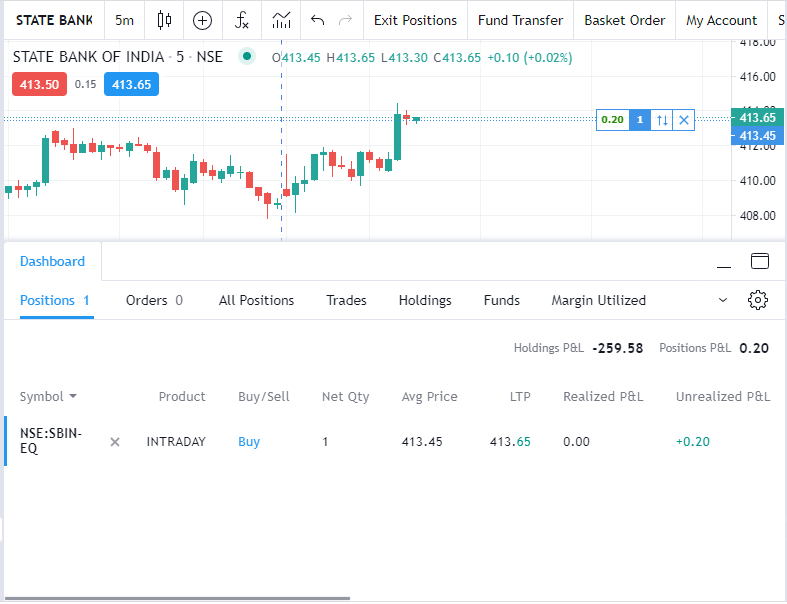The height and width of the screenshot is (604, 787).
Task: Click the Exit Positions toolbar button
Action: (x=415, y=20)
